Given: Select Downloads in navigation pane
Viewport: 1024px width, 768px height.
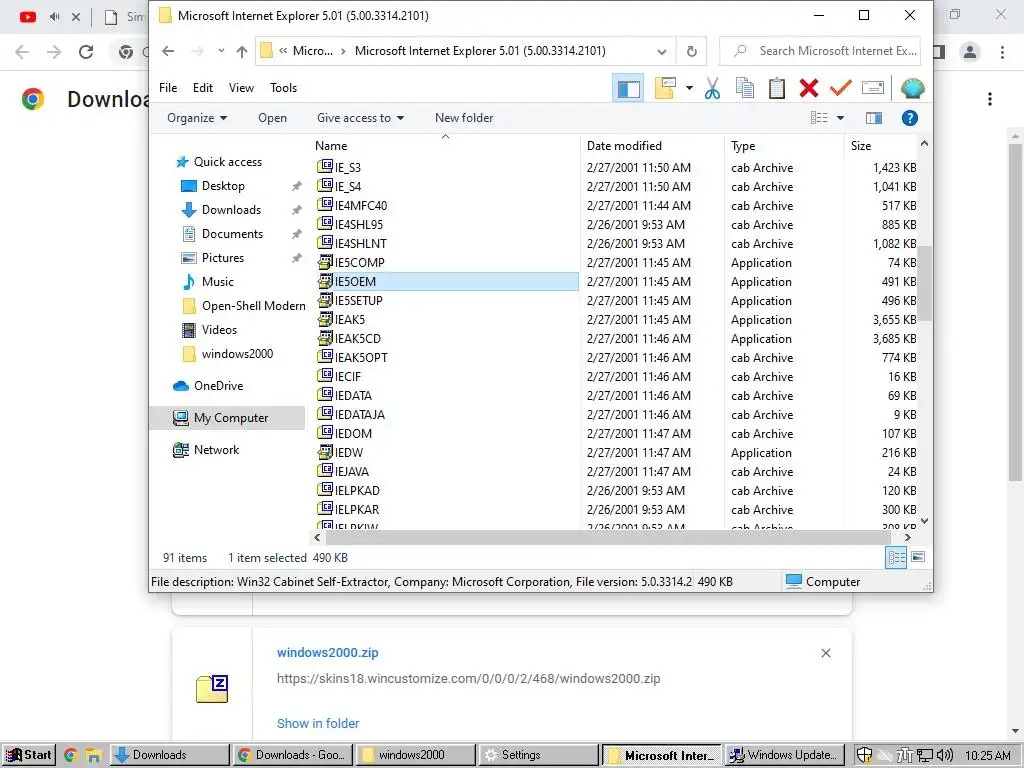Looking at the screenshot, I should 231,210.
